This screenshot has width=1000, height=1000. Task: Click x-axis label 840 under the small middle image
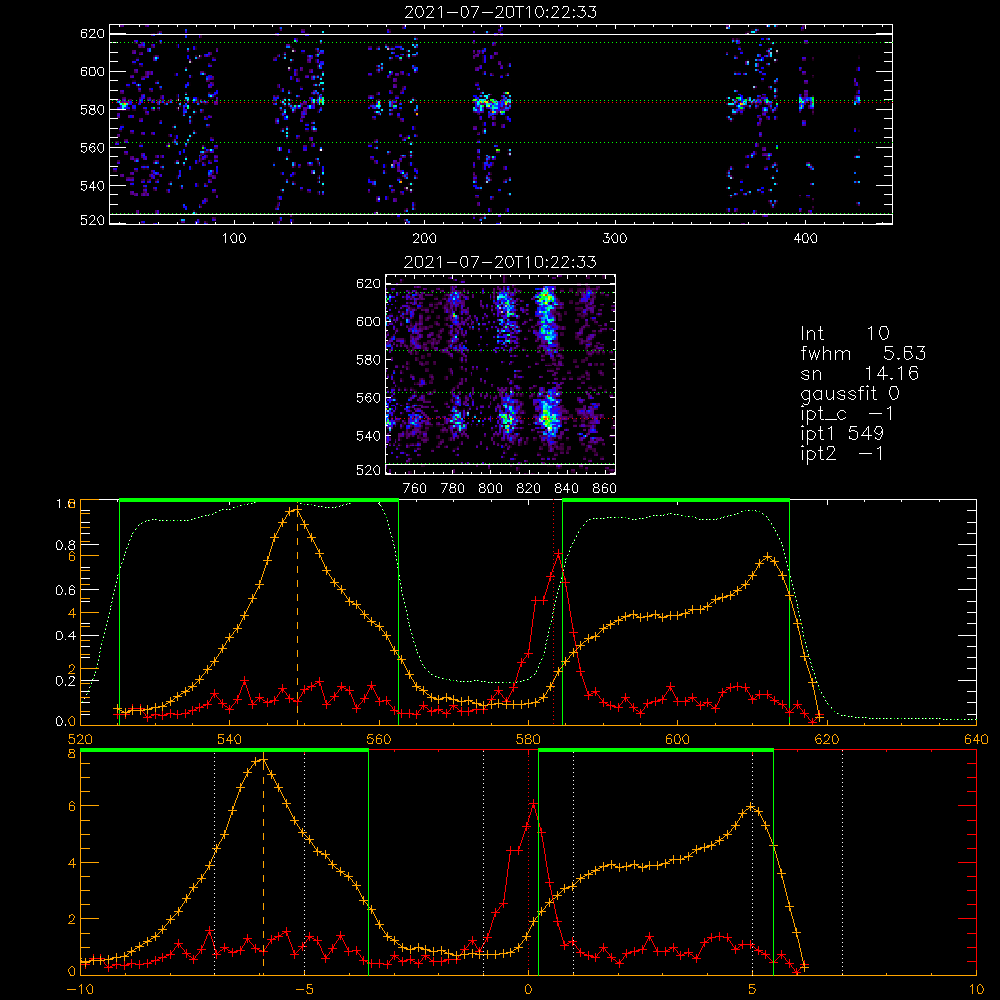point(566,489)
